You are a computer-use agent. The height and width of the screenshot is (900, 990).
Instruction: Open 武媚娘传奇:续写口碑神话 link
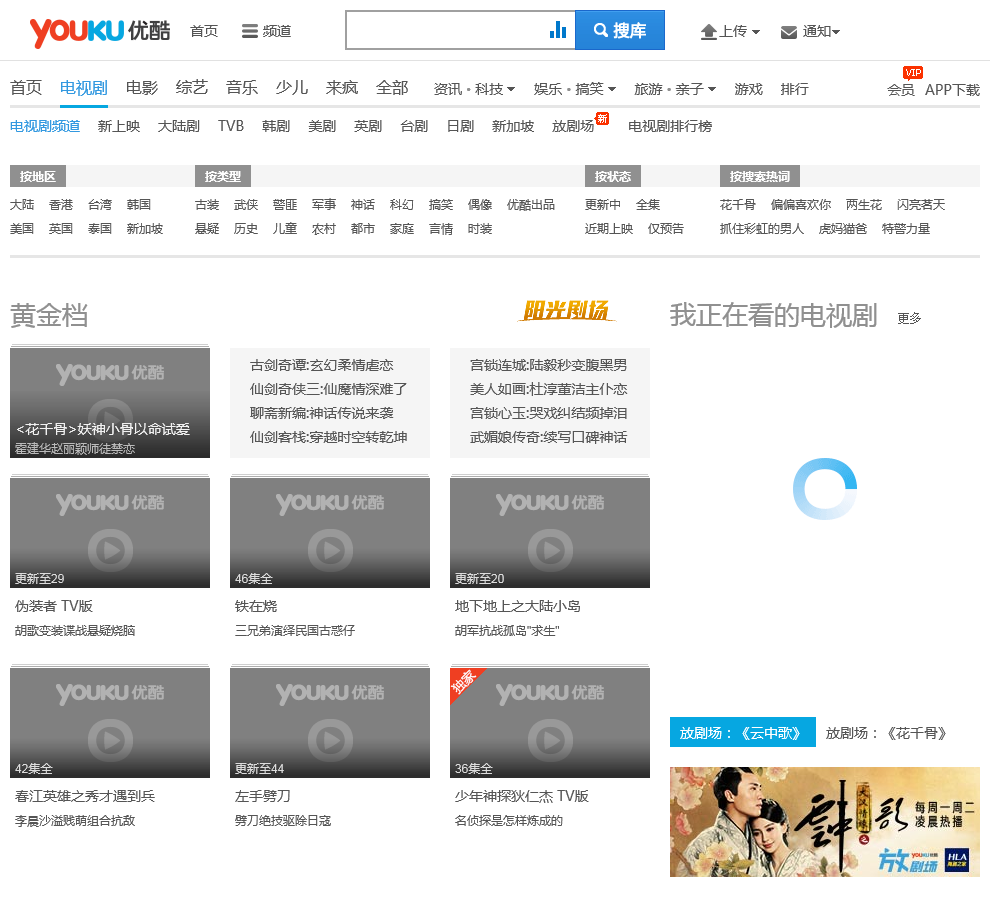[x=548, y=437]
